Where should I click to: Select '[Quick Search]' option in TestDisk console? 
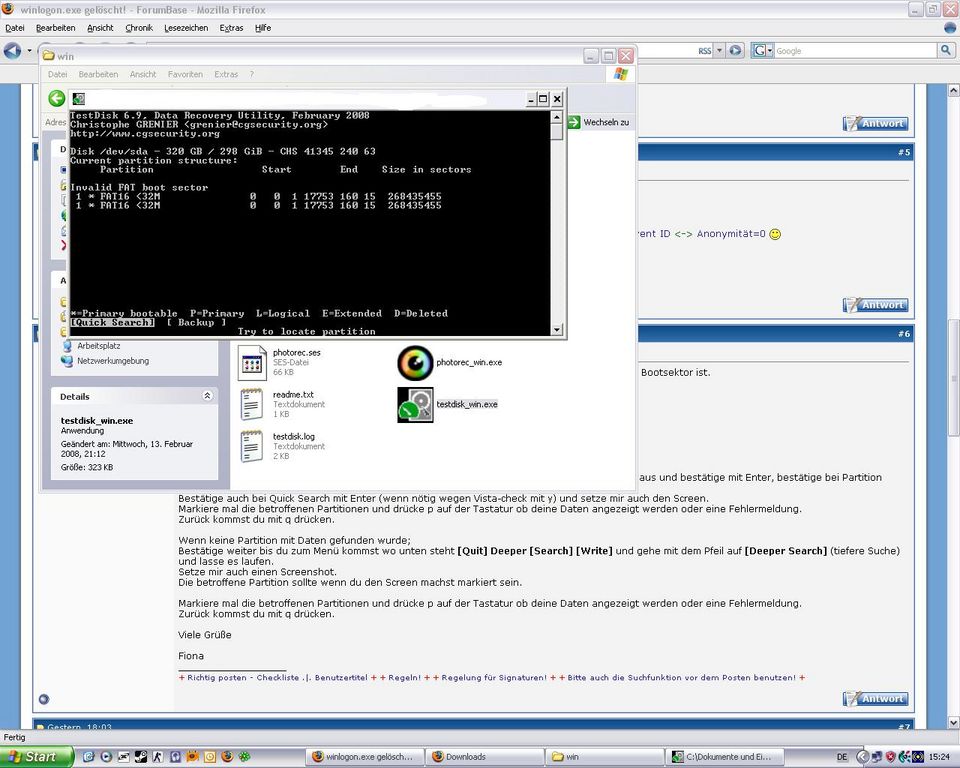click(x=112, y=322)
